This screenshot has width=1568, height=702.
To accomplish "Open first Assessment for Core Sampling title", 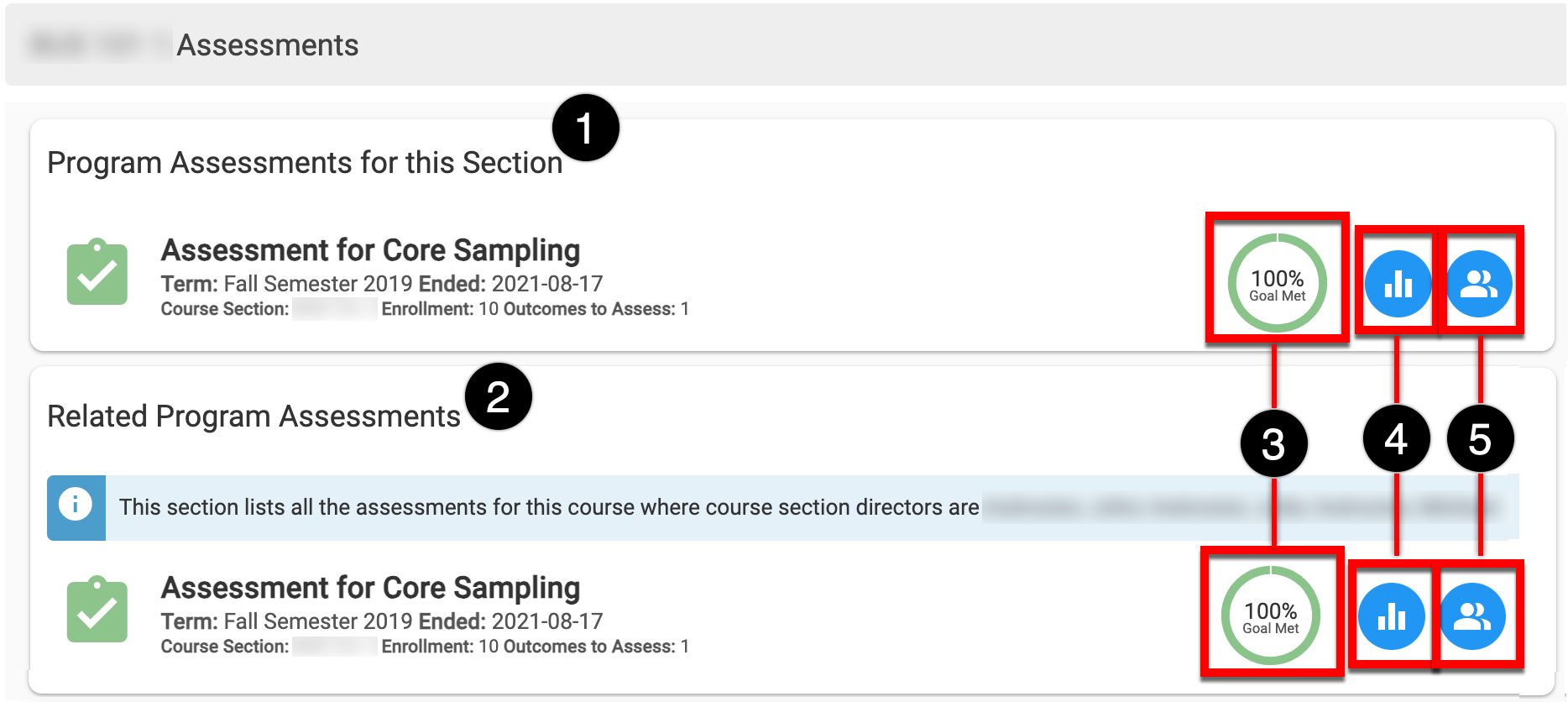I will click(370, 250).
